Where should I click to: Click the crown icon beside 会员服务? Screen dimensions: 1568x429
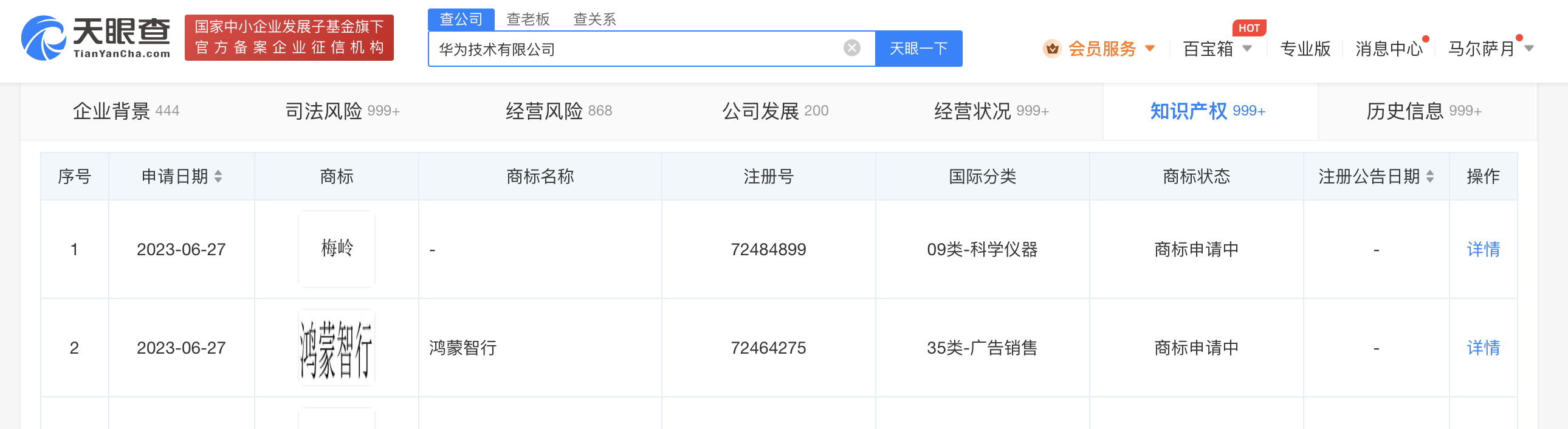[x=1052, y=49]
